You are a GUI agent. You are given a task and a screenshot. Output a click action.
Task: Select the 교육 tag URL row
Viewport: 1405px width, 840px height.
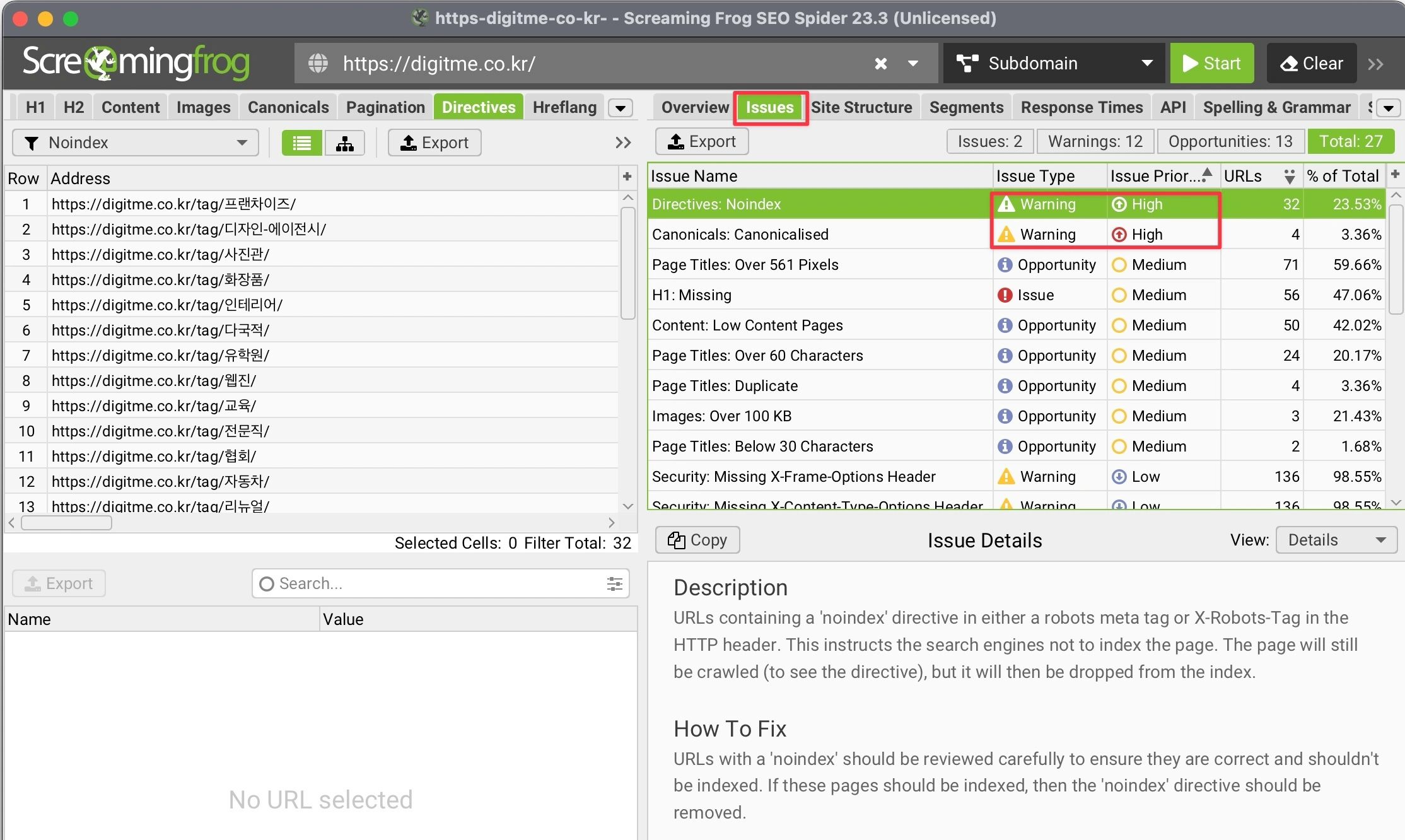[x=312, y=405]
